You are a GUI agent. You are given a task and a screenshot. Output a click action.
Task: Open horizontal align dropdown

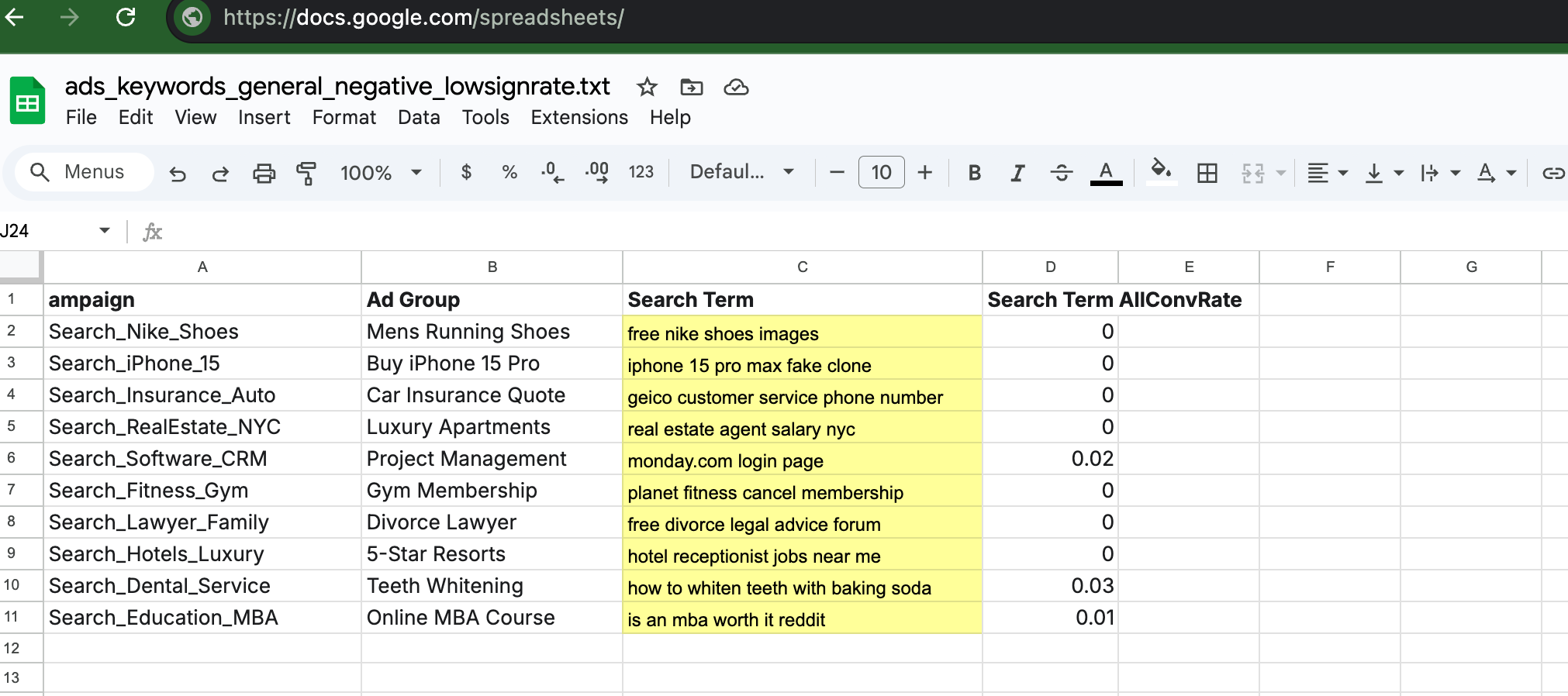1328,173
